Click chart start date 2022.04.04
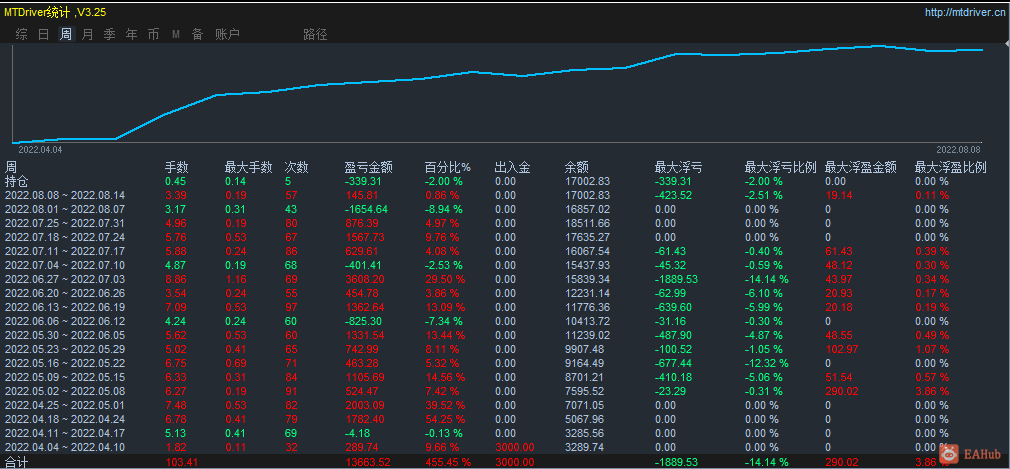The width and height of the screenshot is (1010, 469). [x=40, y=149]
